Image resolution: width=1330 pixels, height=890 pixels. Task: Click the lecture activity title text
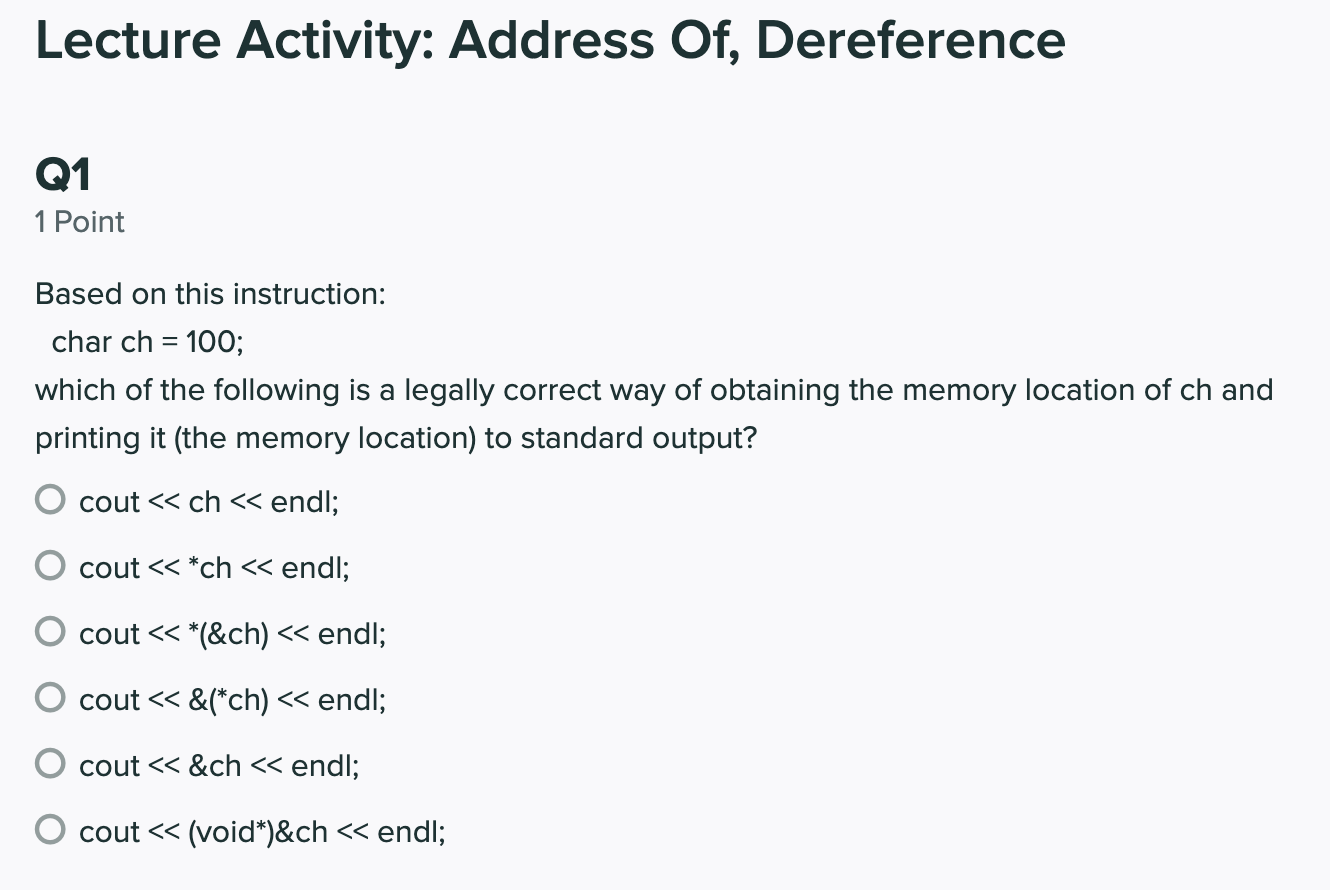tap(549, 40)
